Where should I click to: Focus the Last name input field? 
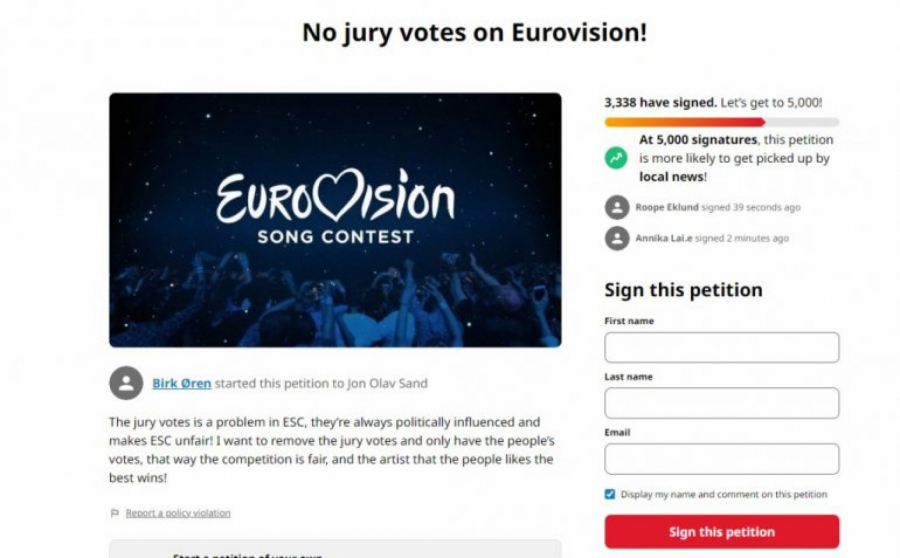721,403
